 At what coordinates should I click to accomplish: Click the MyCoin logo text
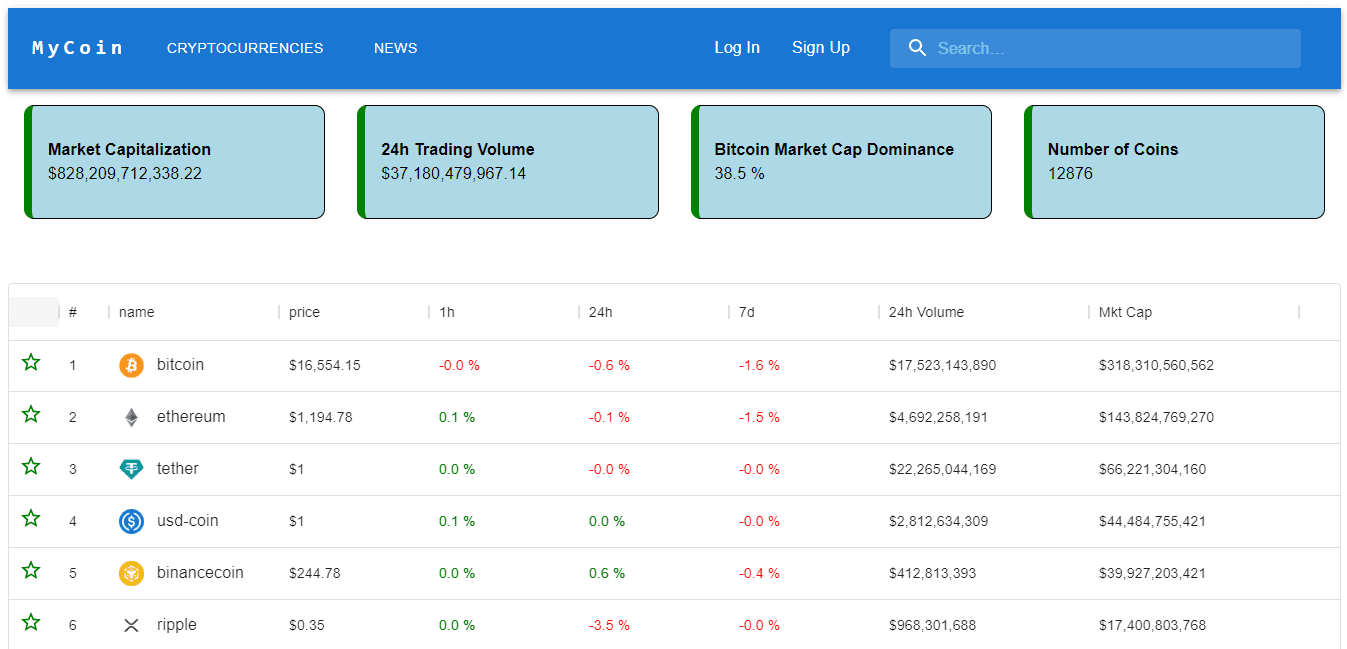click(x=78, y=48)
